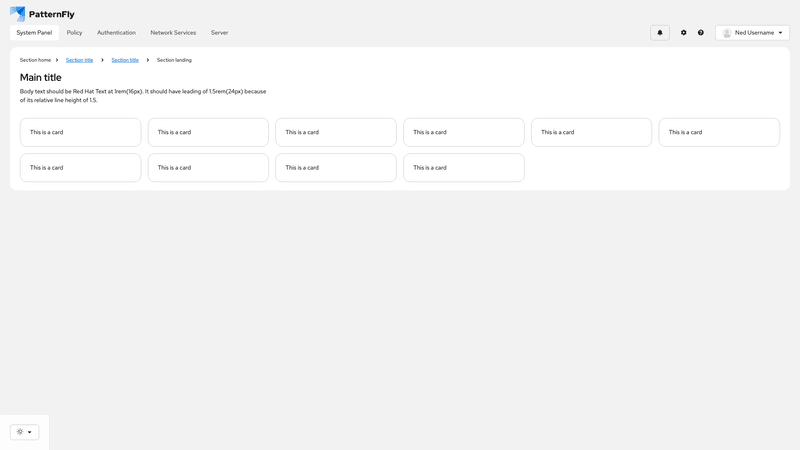Click the PatternFly logo
The width and height of the screenshot is (800, 450).
click(42, 14)
